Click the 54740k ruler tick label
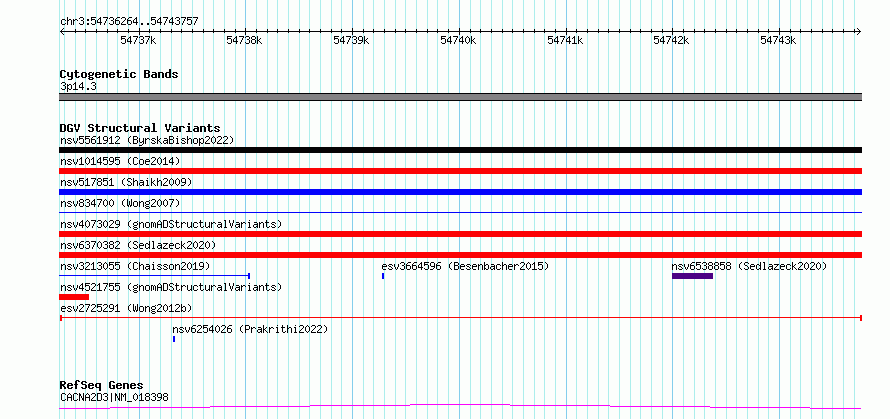The width and height of the screenshot is (890, 419). (x=458, y=41)
